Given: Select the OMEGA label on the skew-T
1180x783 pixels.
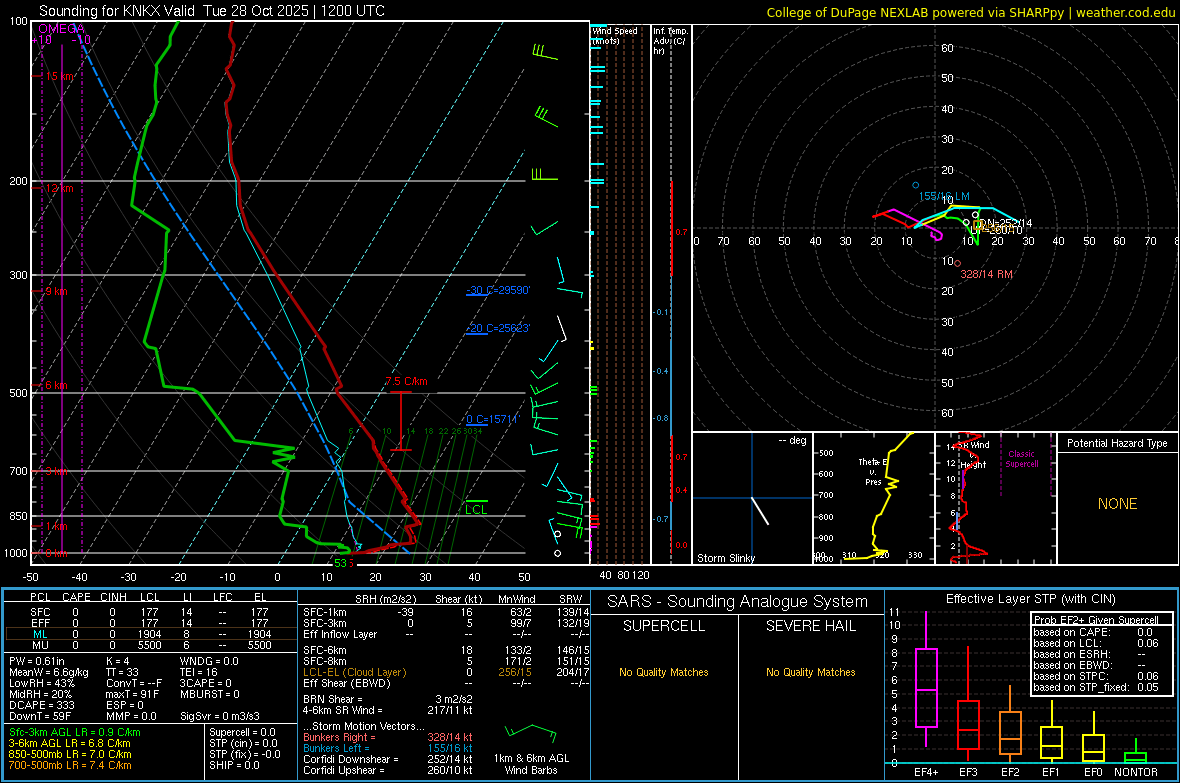Looking at the screenshot, I should pos(61,29).
